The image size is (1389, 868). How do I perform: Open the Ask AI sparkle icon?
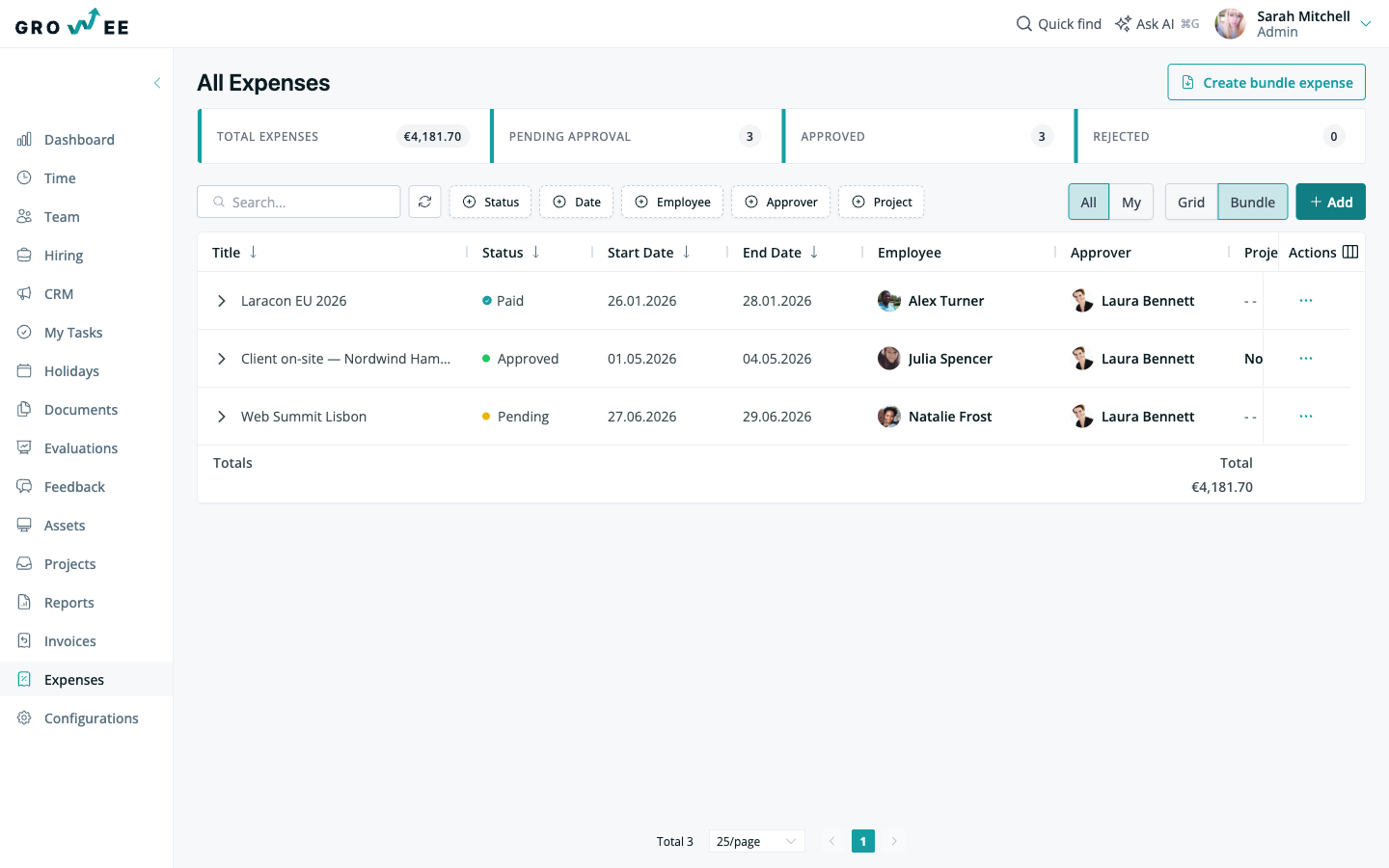tap(1123, 23)
